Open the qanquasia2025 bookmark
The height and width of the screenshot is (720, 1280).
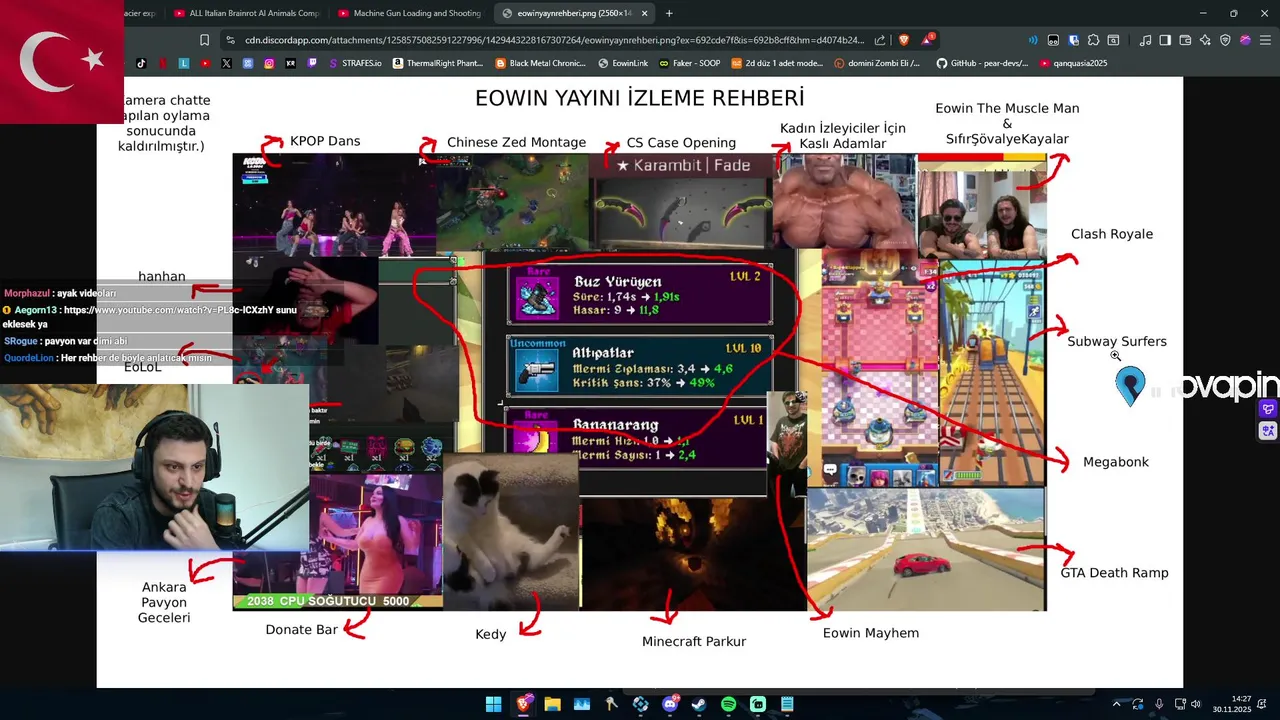point(1074,63)
